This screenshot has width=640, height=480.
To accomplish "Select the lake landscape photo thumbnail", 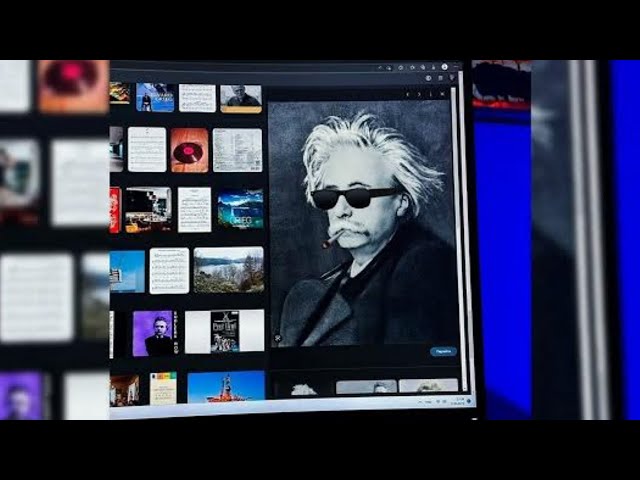I will click(x=229, y=269).
